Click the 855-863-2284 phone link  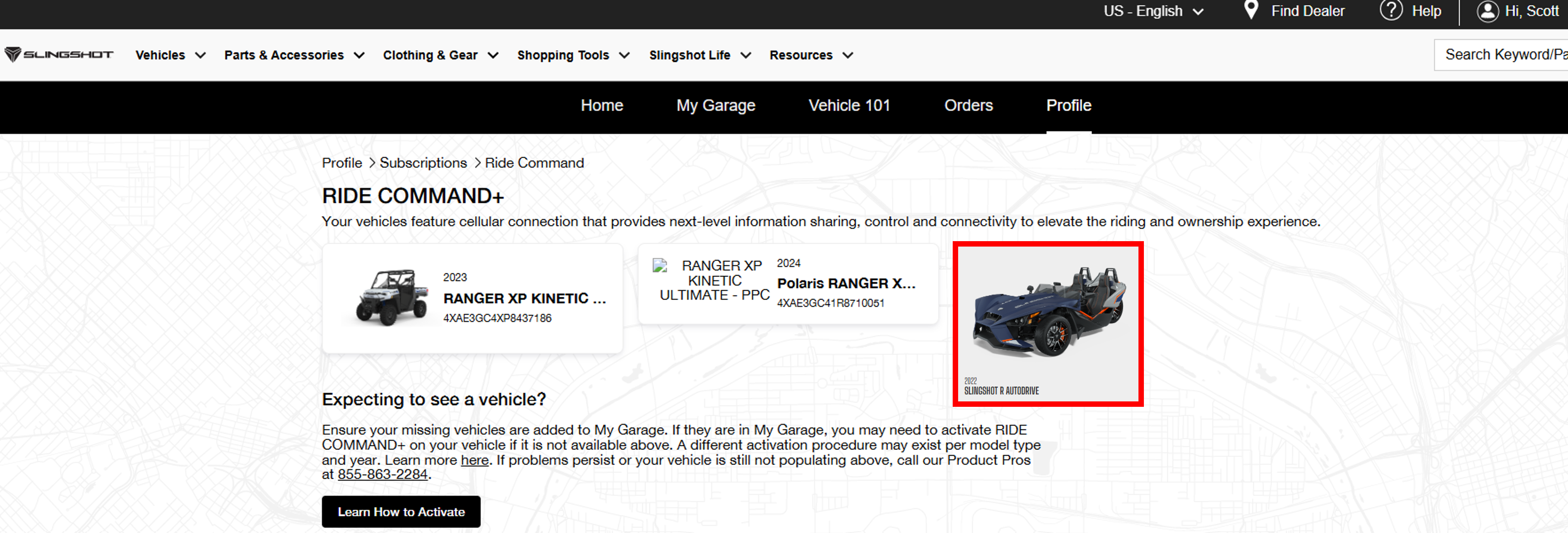(x=382, y=475)
